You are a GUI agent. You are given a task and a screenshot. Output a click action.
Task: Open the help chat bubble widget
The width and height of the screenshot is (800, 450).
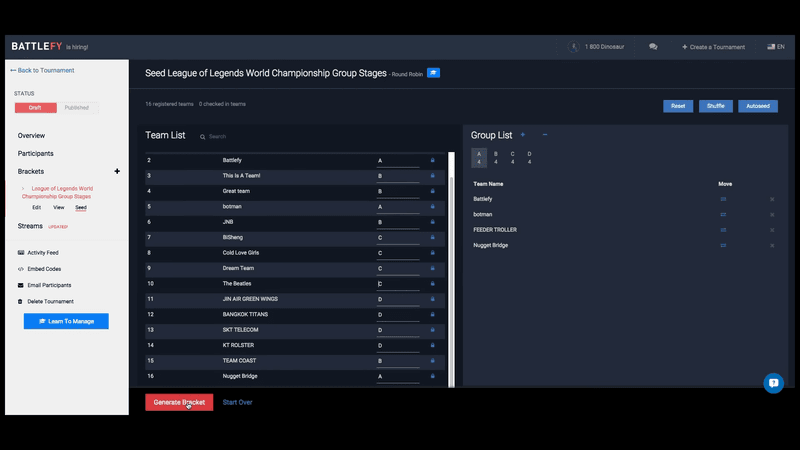point(773,383)
